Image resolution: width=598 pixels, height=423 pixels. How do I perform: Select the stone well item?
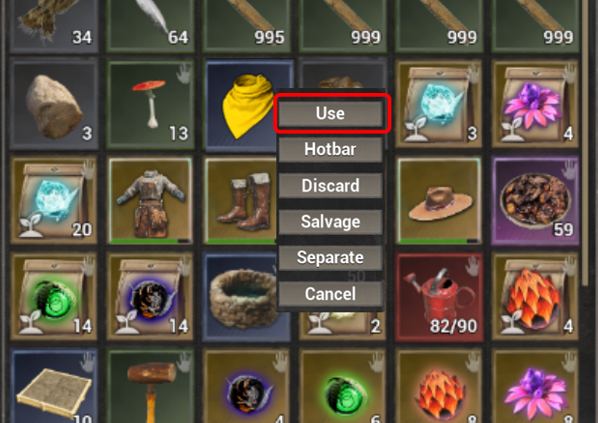242,296
